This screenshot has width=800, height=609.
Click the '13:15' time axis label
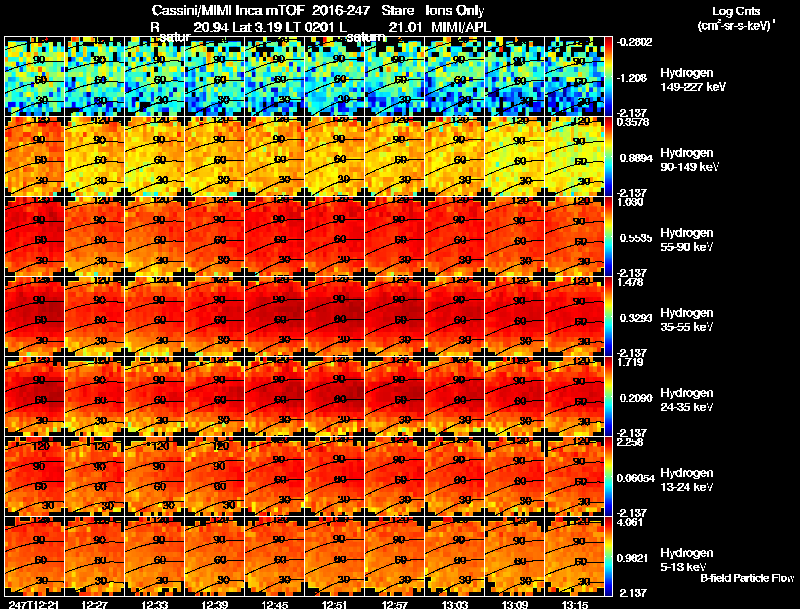coord(575,605)
